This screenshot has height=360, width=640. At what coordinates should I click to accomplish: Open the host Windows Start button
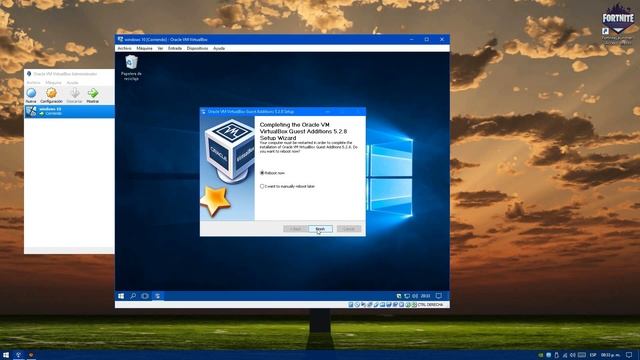coord(6,355)
